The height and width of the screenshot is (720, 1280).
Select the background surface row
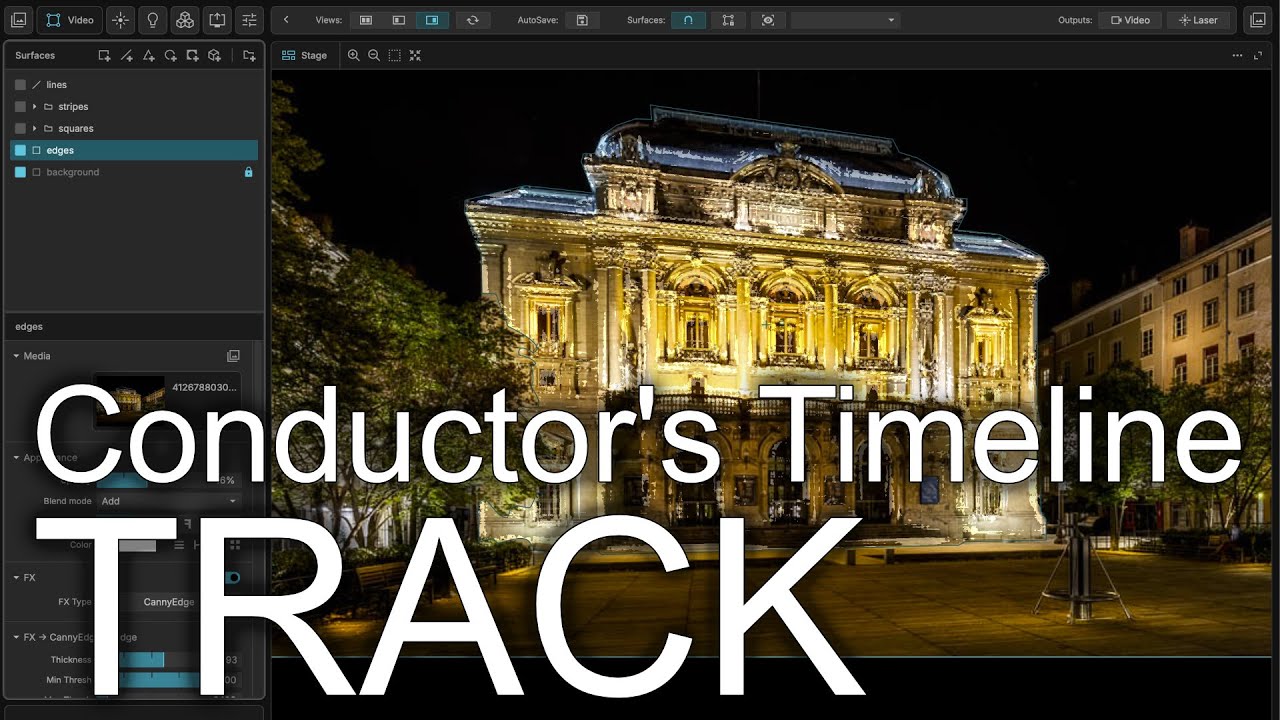tap(134, 172)
